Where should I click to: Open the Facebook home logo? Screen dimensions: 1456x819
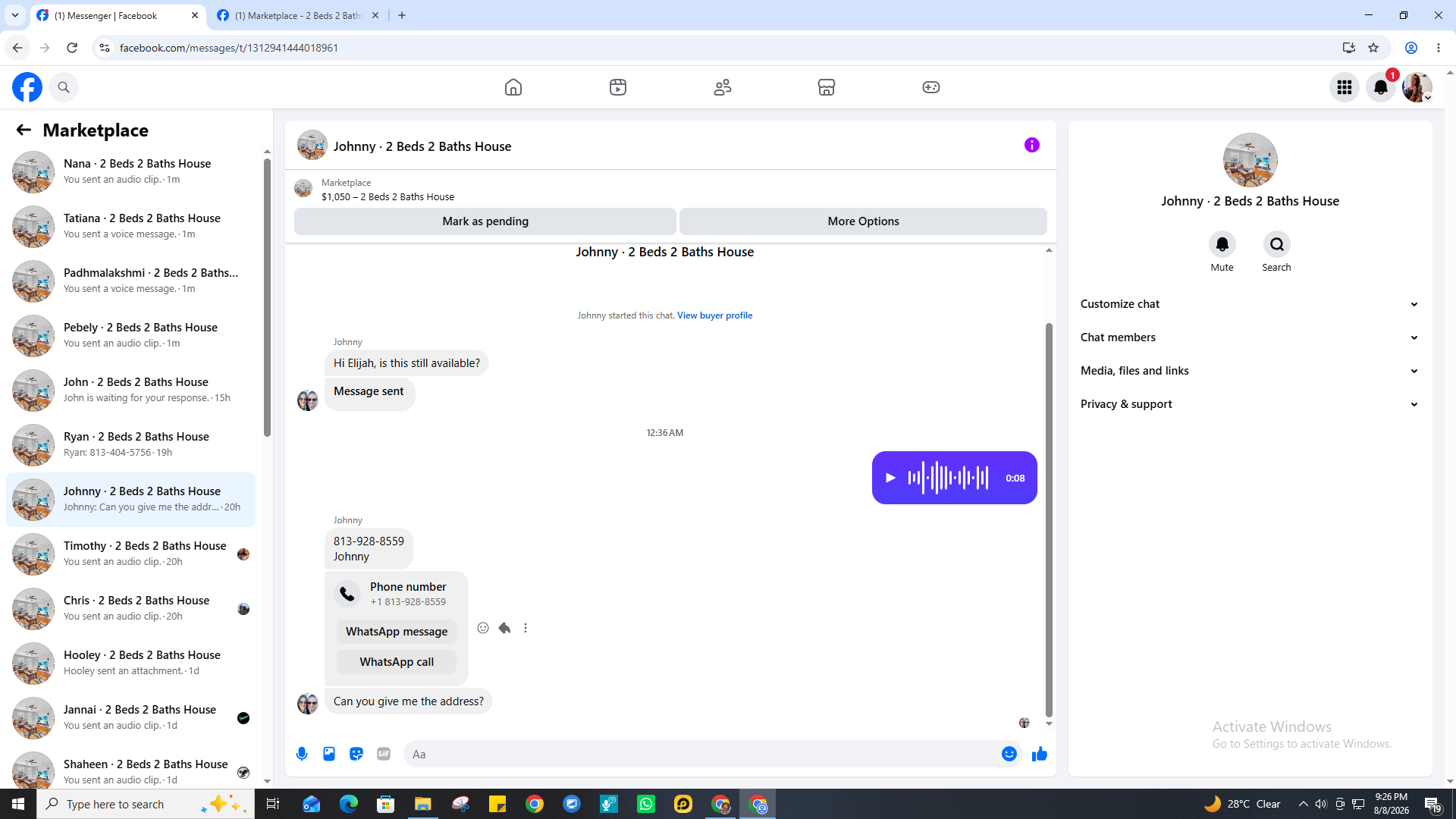pos(27,87)
